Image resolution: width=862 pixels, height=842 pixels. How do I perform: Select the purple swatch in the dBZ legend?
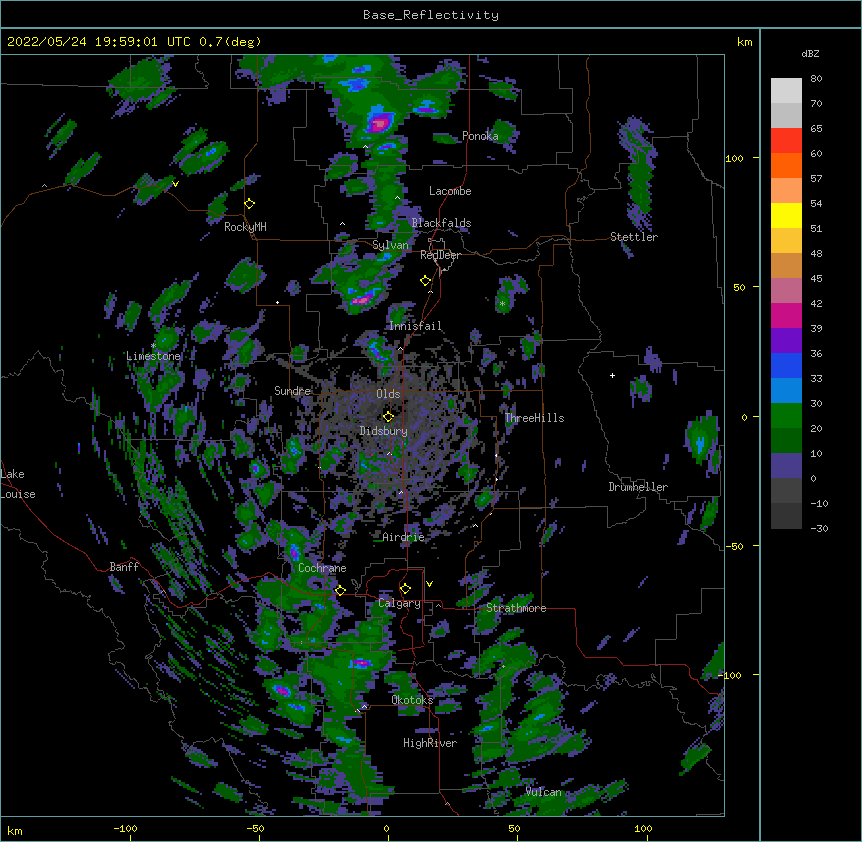(786, 341)
